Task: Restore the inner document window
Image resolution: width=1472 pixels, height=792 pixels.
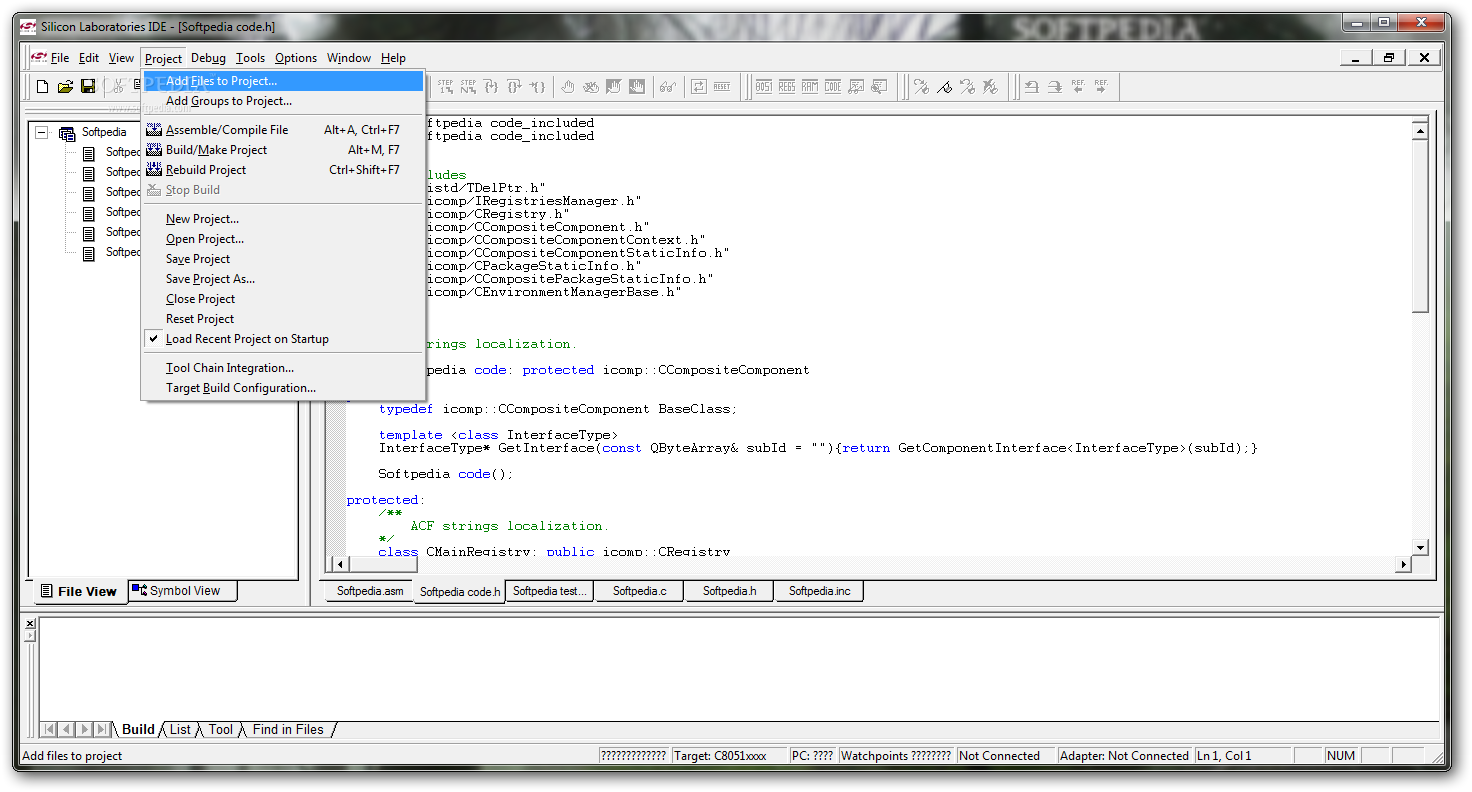Action: [x=1389, y=58]
